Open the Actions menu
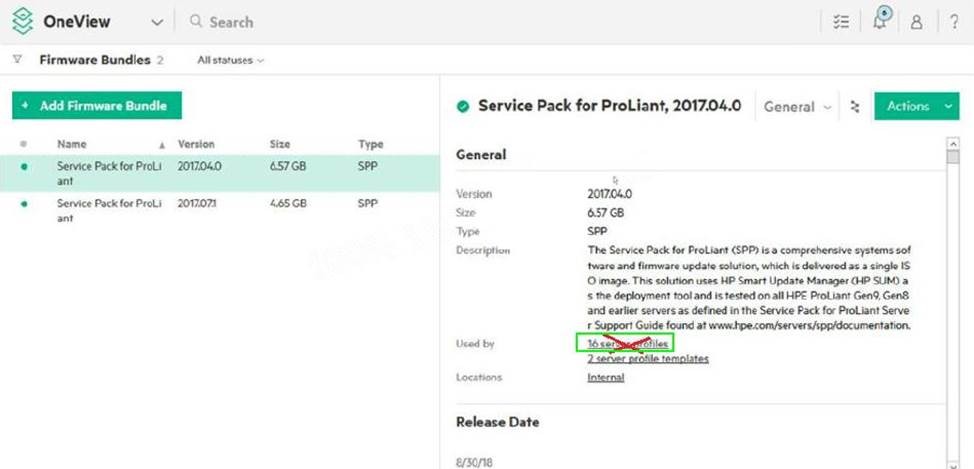 click(x=916, y=106)
